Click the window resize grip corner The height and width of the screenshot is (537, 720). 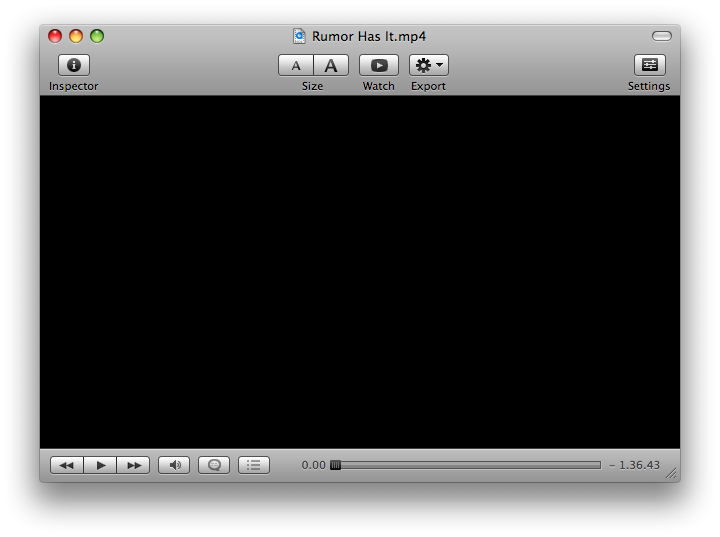[x=672, y=474]
